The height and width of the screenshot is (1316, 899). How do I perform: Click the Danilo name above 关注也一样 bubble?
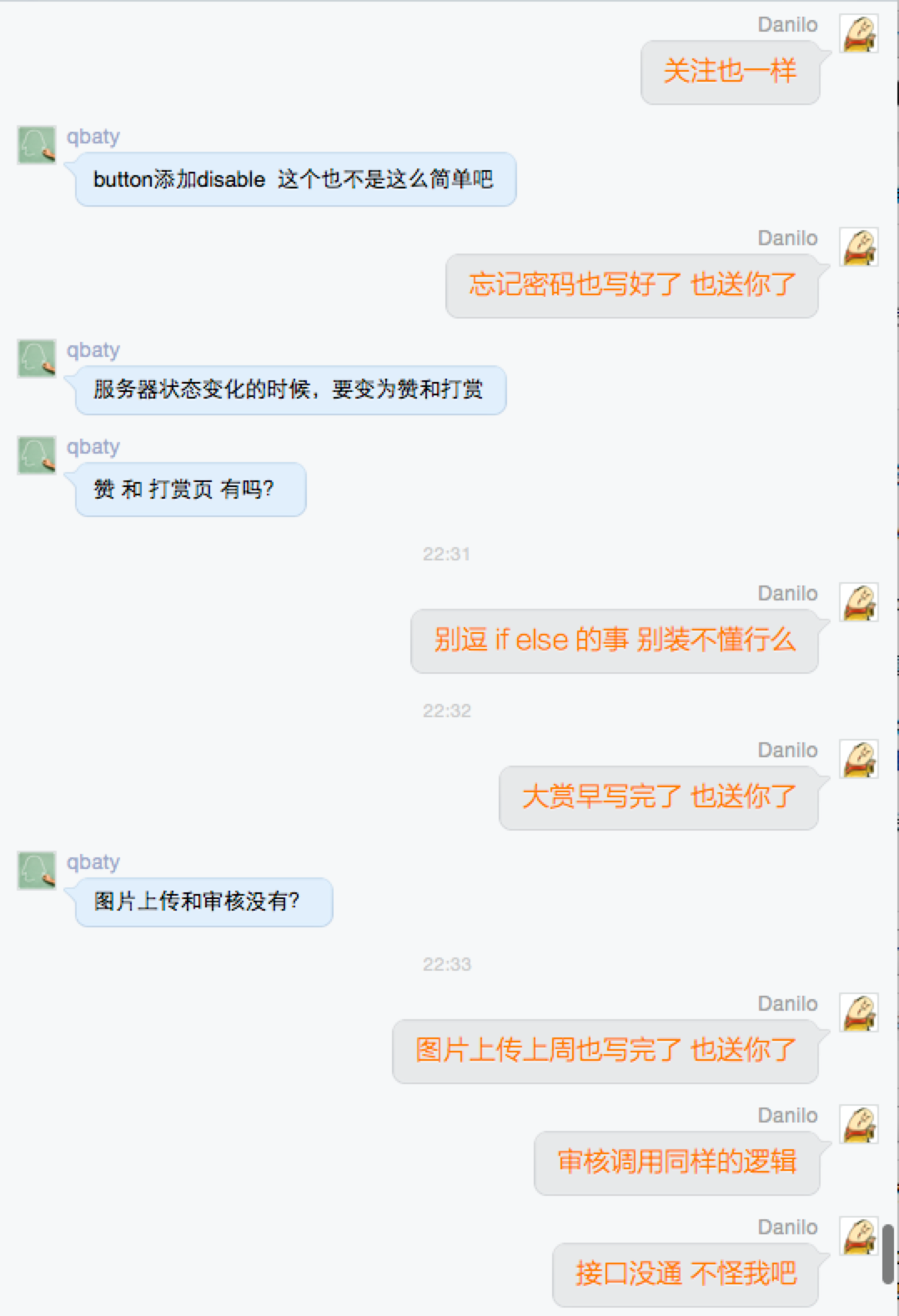pyautogui.click(x=787, y=25)
